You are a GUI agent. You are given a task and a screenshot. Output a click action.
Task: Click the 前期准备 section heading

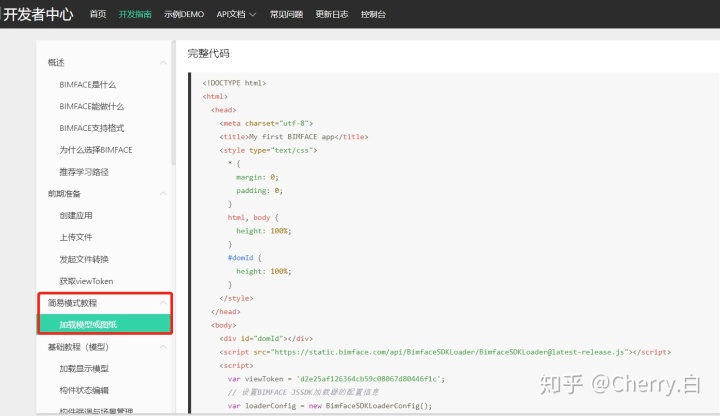coord(64,194)
